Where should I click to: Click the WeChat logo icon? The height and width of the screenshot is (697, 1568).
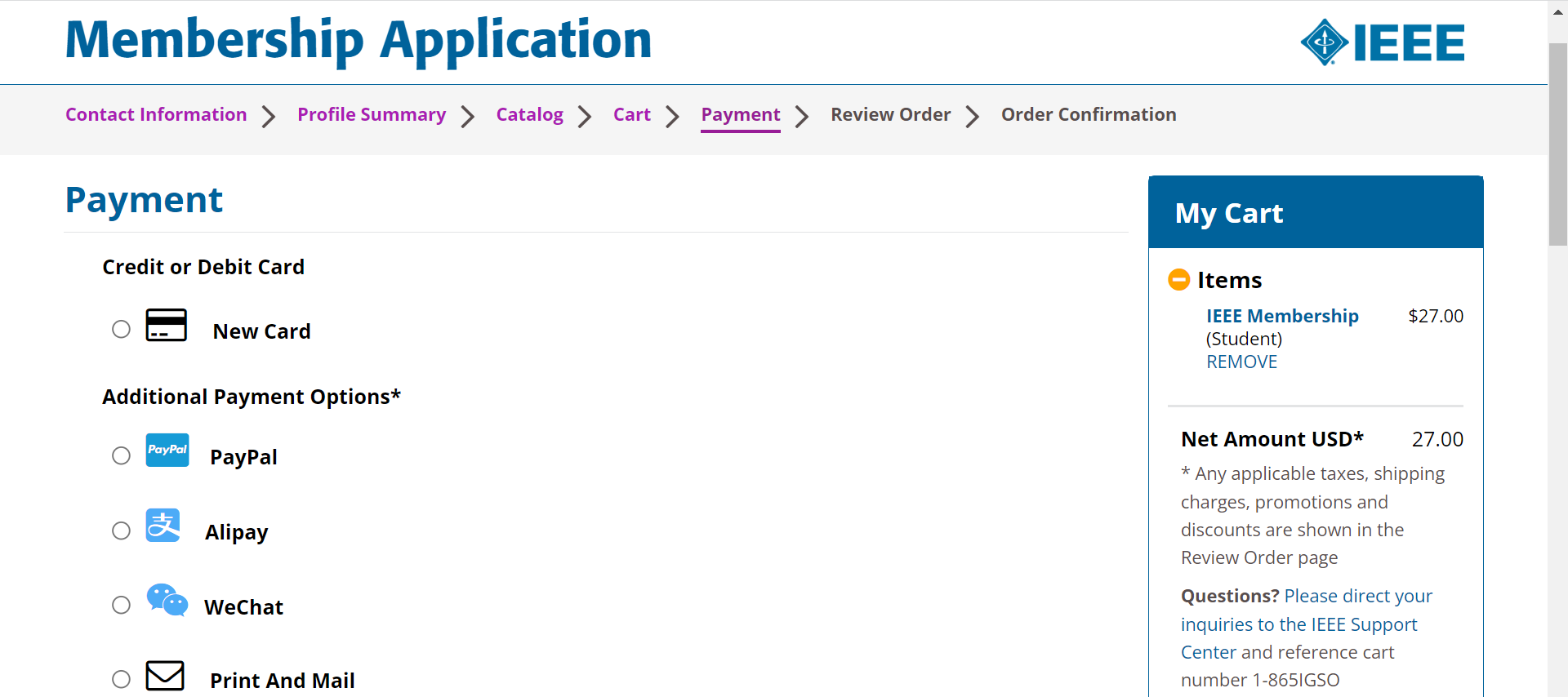coord(167,600)
